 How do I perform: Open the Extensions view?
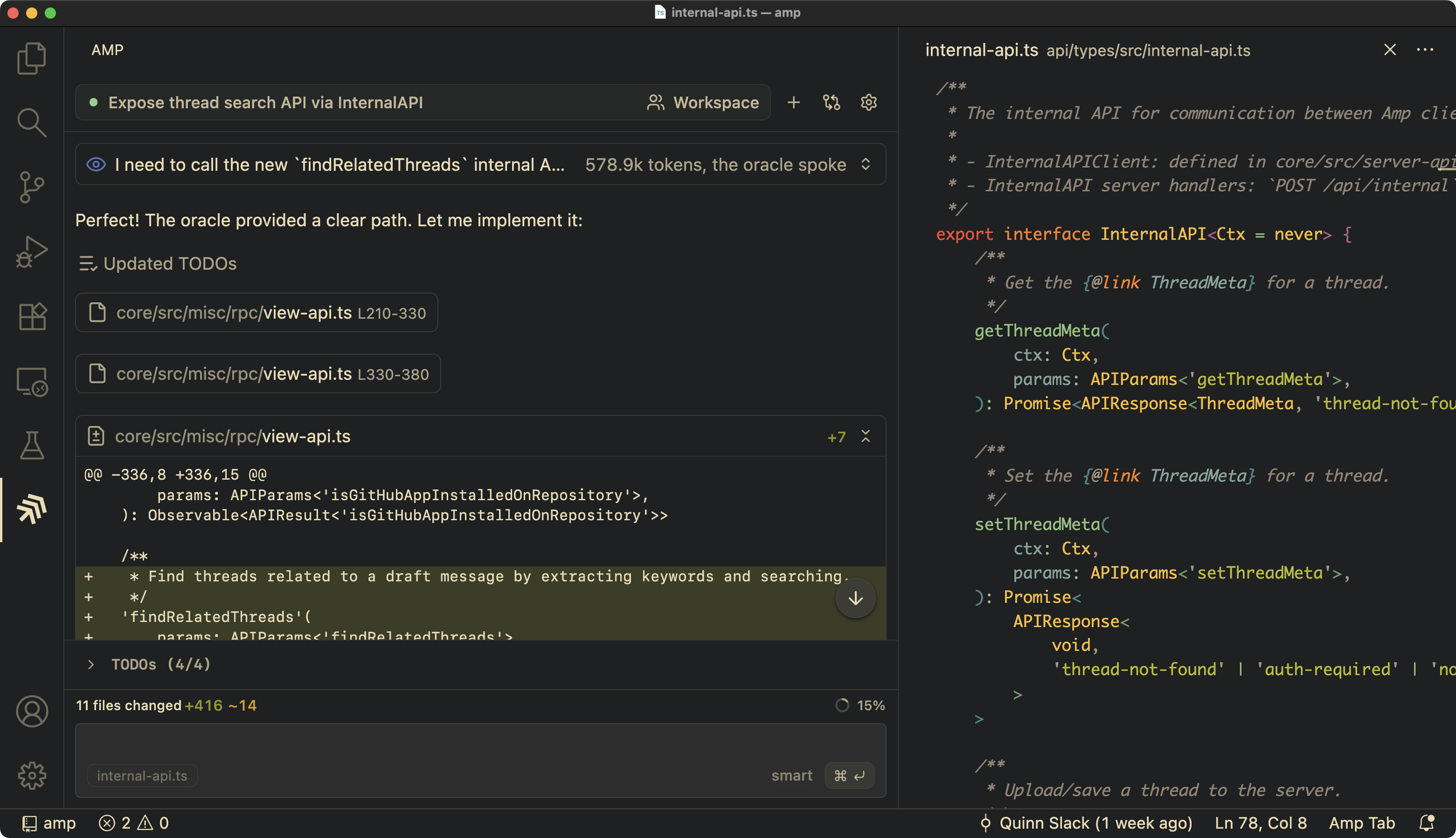pos(32,316)
